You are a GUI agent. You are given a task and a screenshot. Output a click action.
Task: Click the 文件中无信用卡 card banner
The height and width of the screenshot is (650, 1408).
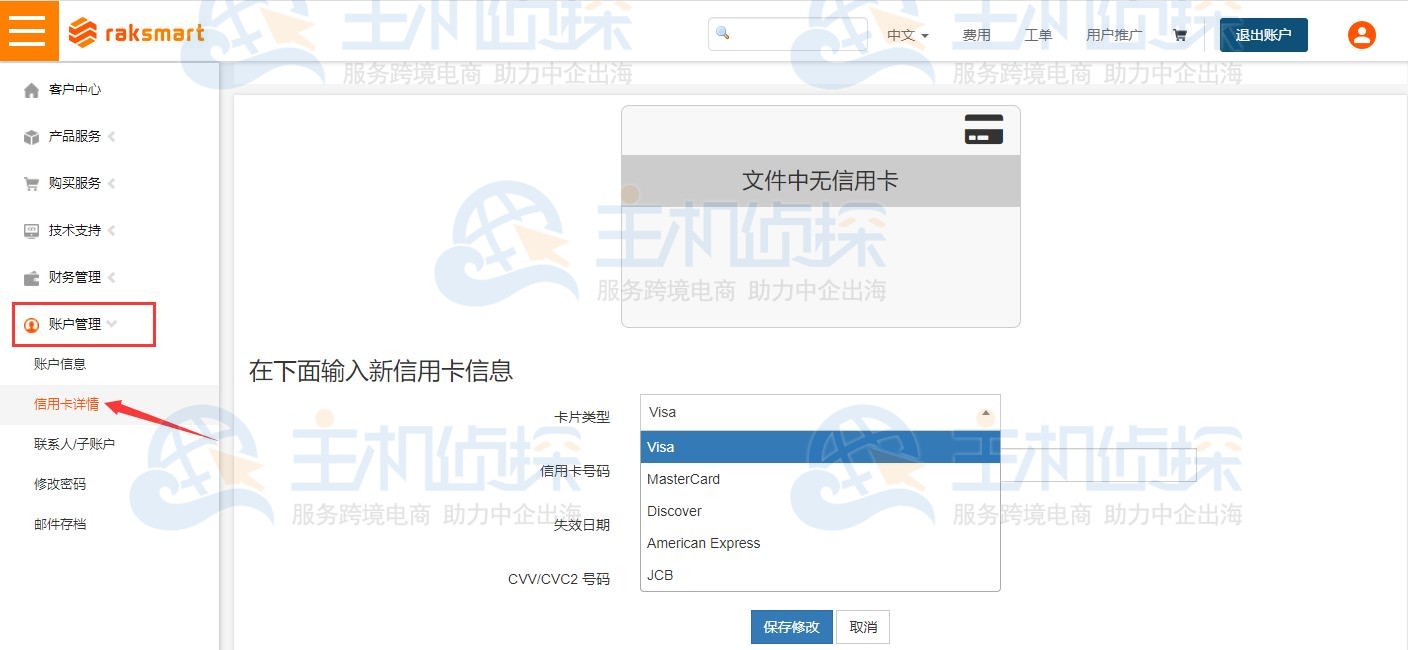(820, 181)
